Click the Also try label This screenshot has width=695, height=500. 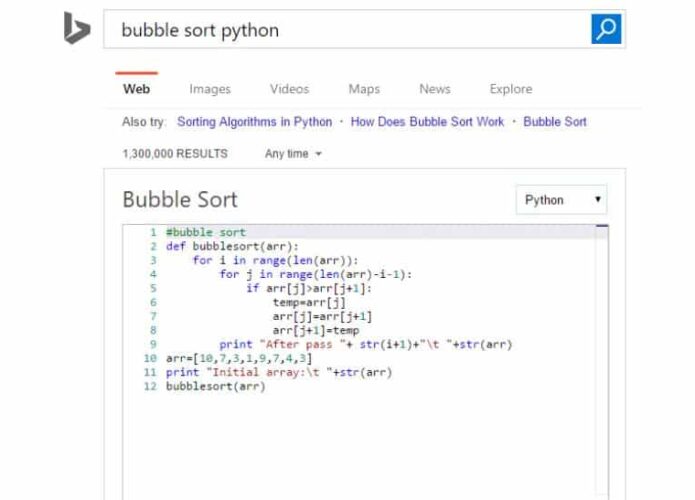tap(144, 122)
